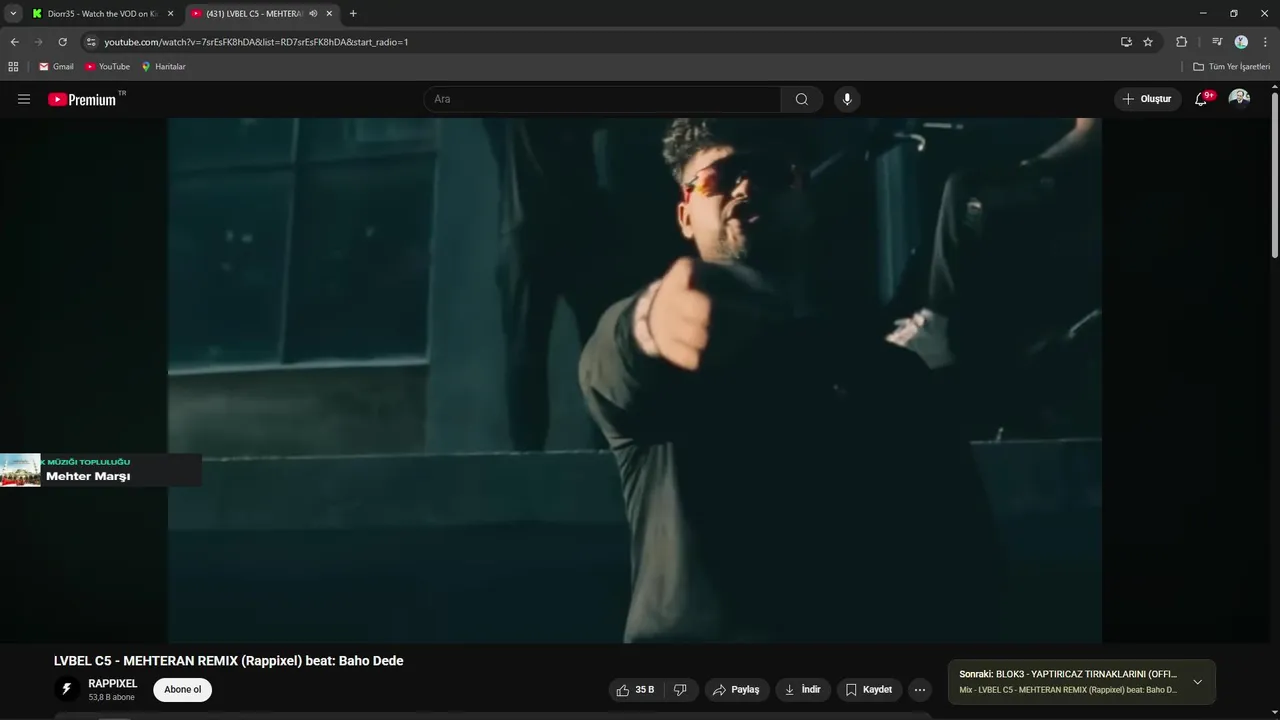Download video with İndir button
1280x720 pixels.
coord(803,690)
